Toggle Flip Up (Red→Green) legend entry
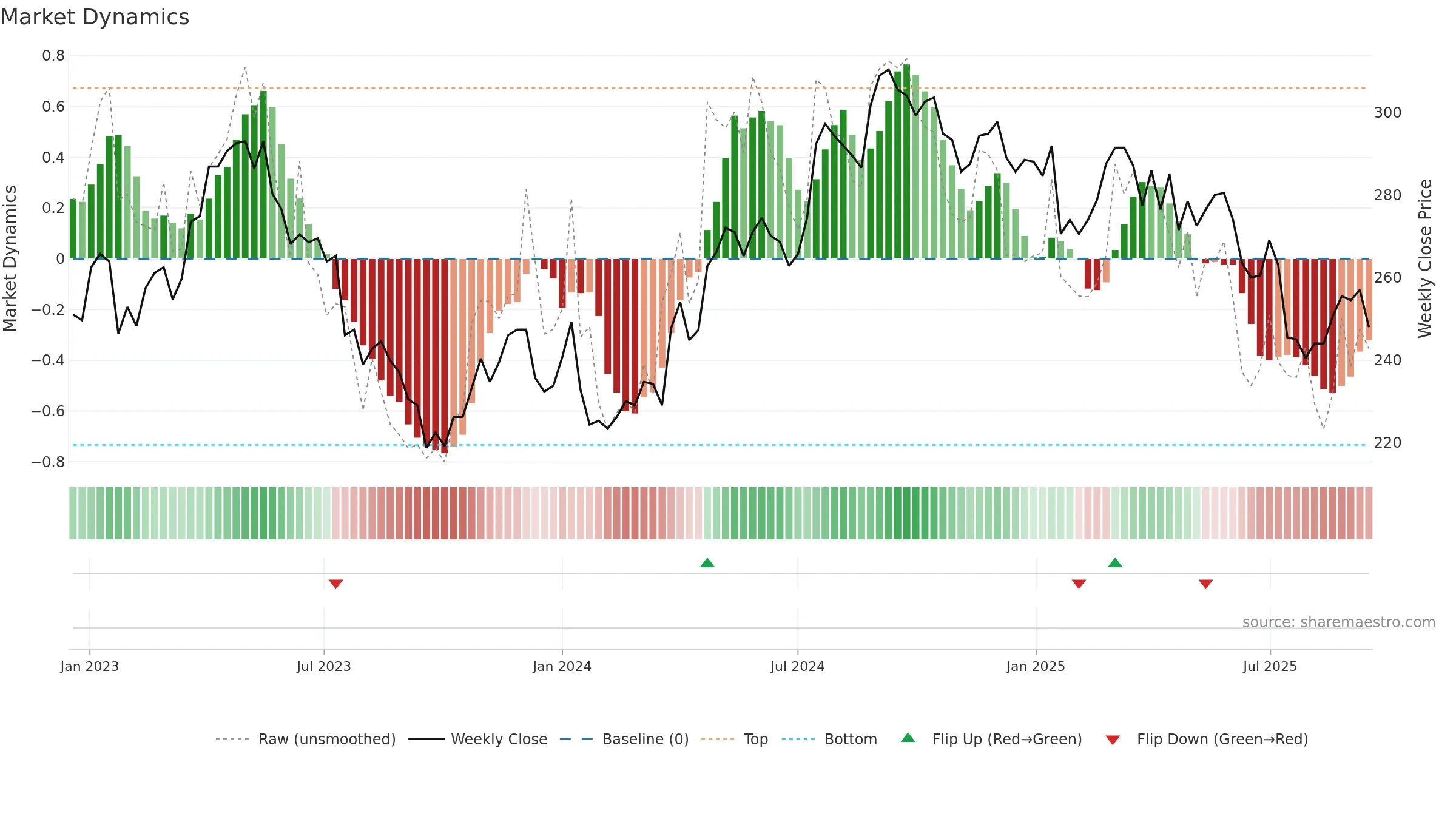This screenshot has height=819, width=1456. click(x=991, y=739)
